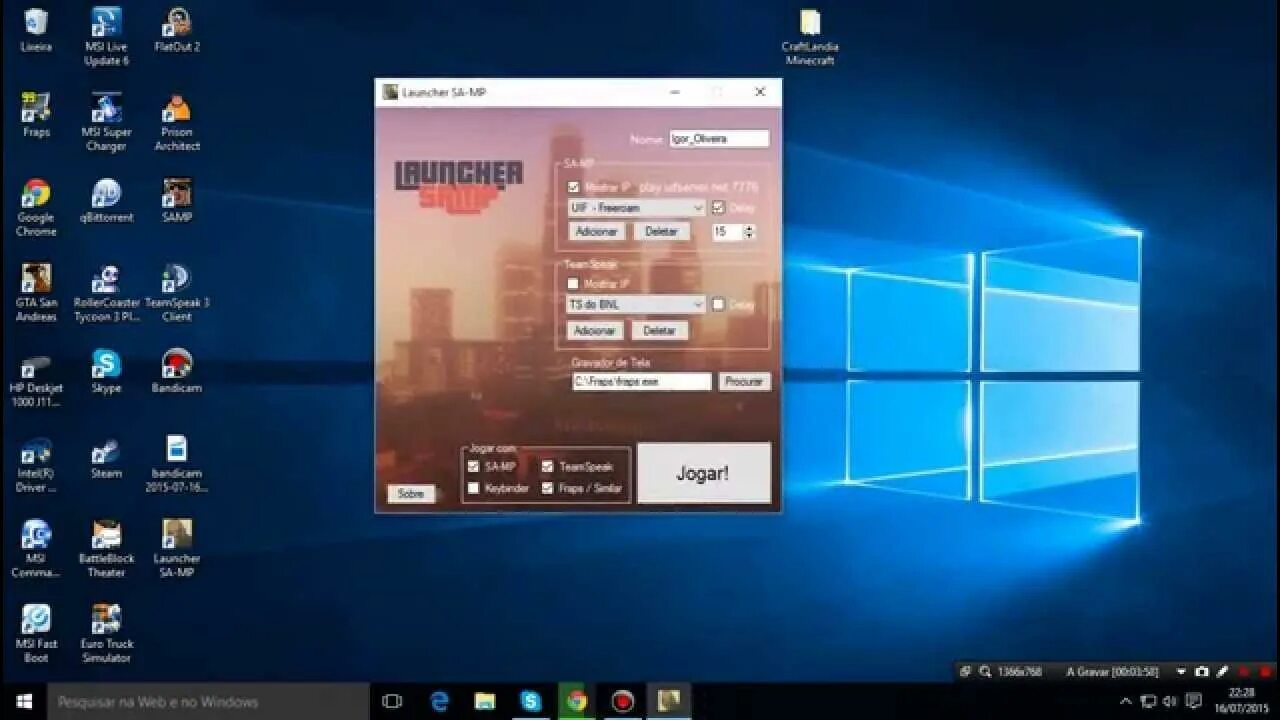Click Adicionar in the SA-MP group
This screenshot has height=720, width=1280.
click(x=597, y=231)
